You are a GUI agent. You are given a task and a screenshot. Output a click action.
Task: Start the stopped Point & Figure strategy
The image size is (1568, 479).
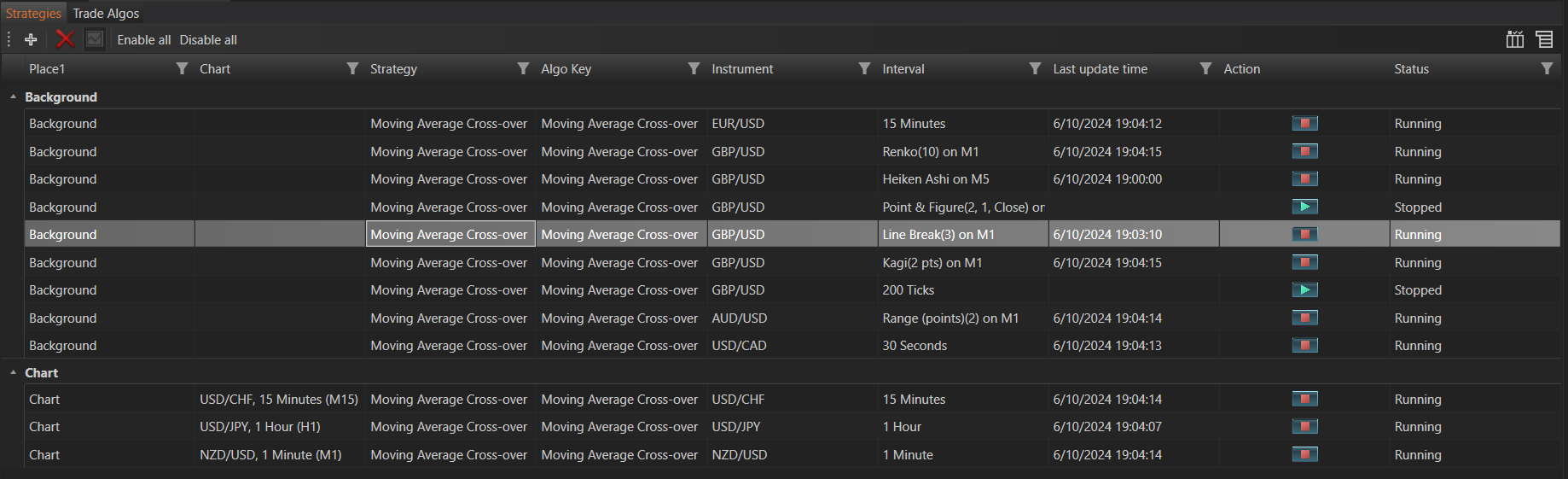pyautogui.click(x=1304, y=207)
